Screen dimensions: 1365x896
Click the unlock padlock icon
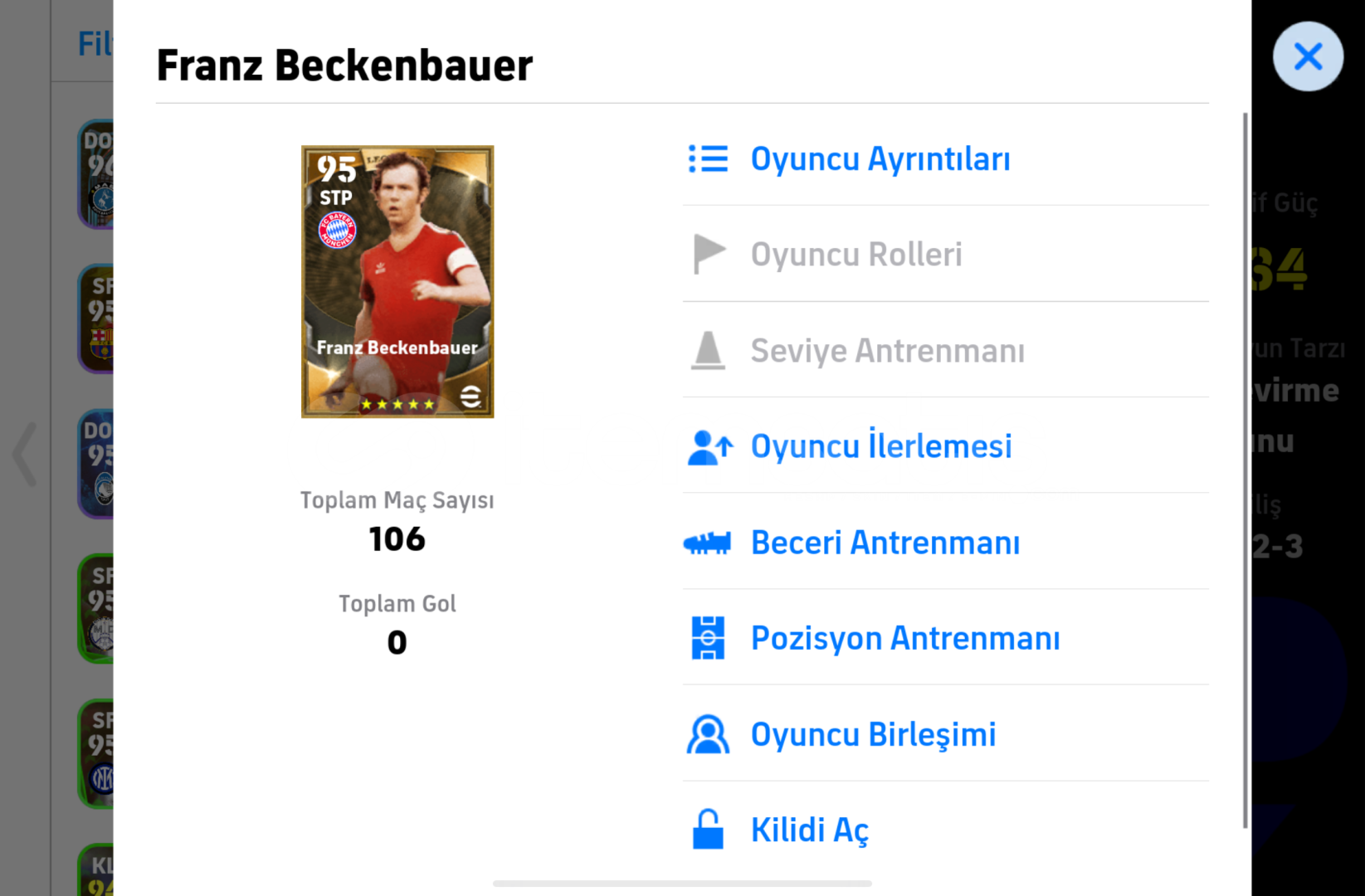click(x=708, y=829)
